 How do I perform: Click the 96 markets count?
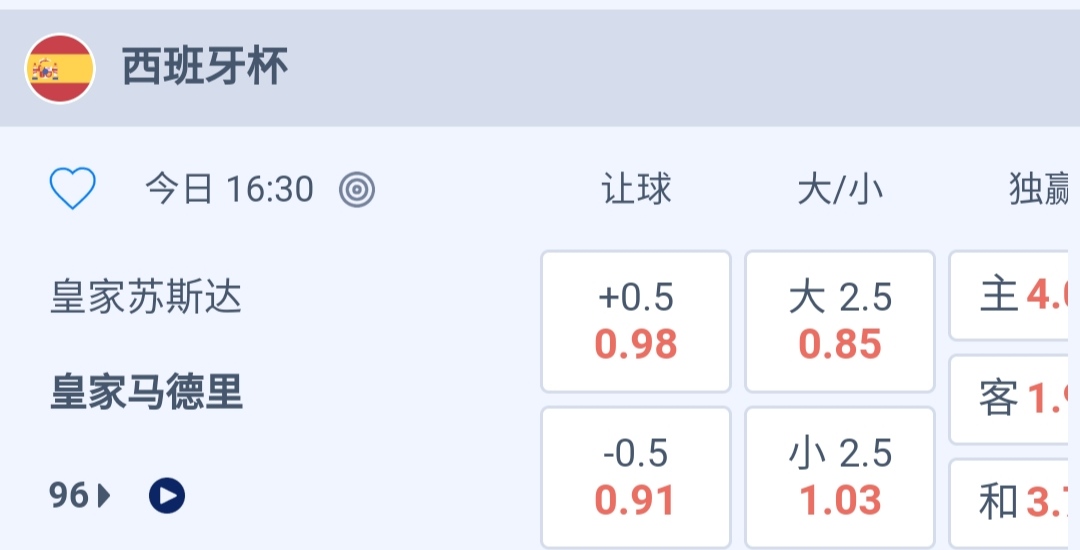pos(69,495)
